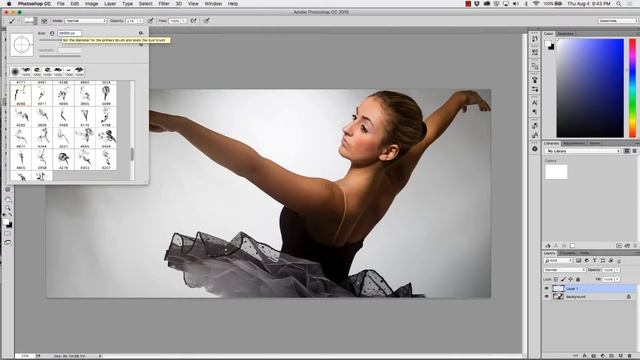Open the brush Opacity slider arrow
The image size is (640, 360).
[x=141, y=21]
